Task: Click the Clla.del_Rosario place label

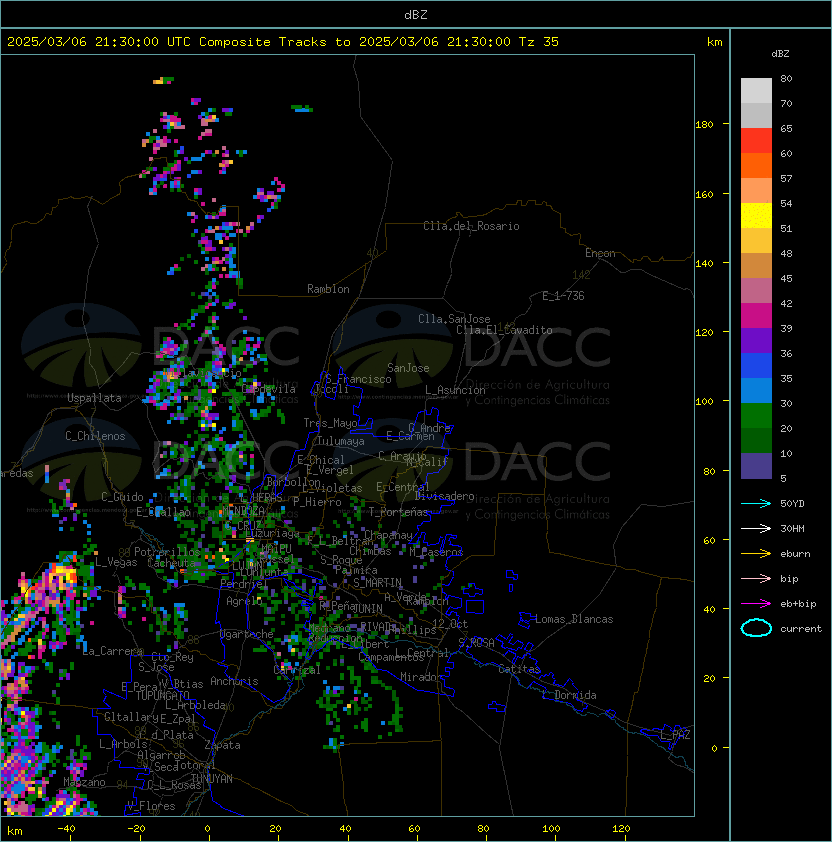Action: point(471,226)
